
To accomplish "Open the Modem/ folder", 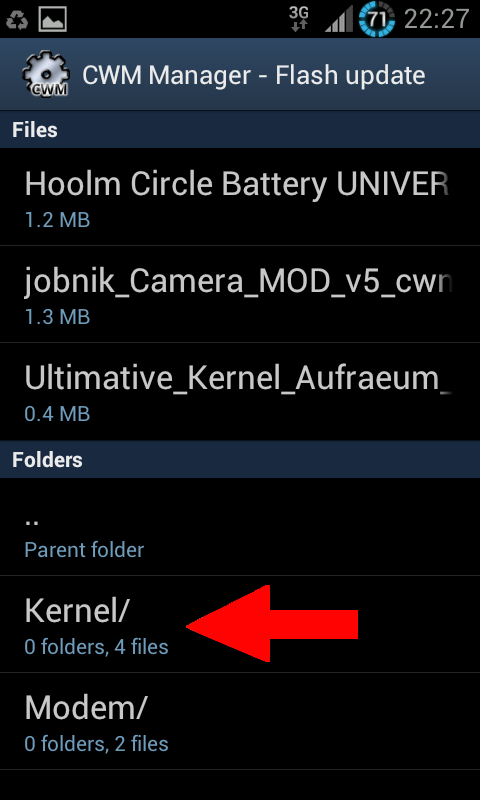I will [240, 721].
